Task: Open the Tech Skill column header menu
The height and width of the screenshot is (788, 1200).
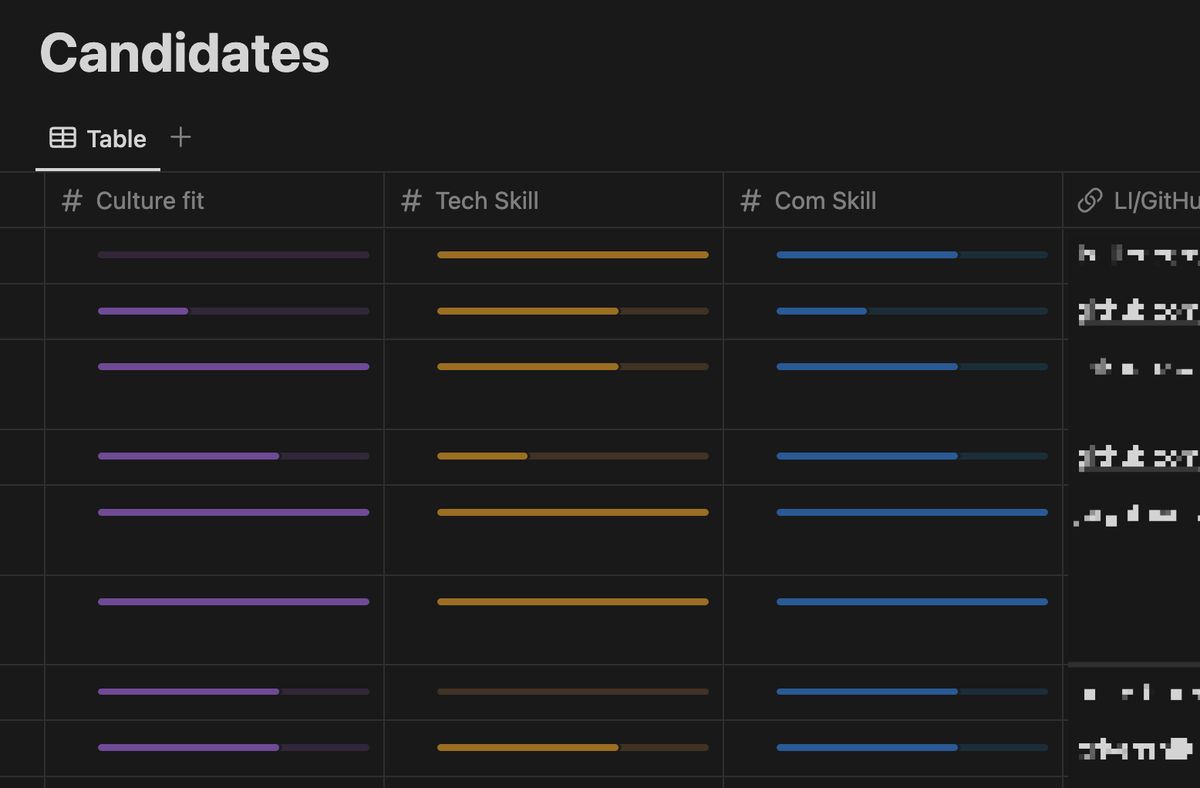Action: 487,201
